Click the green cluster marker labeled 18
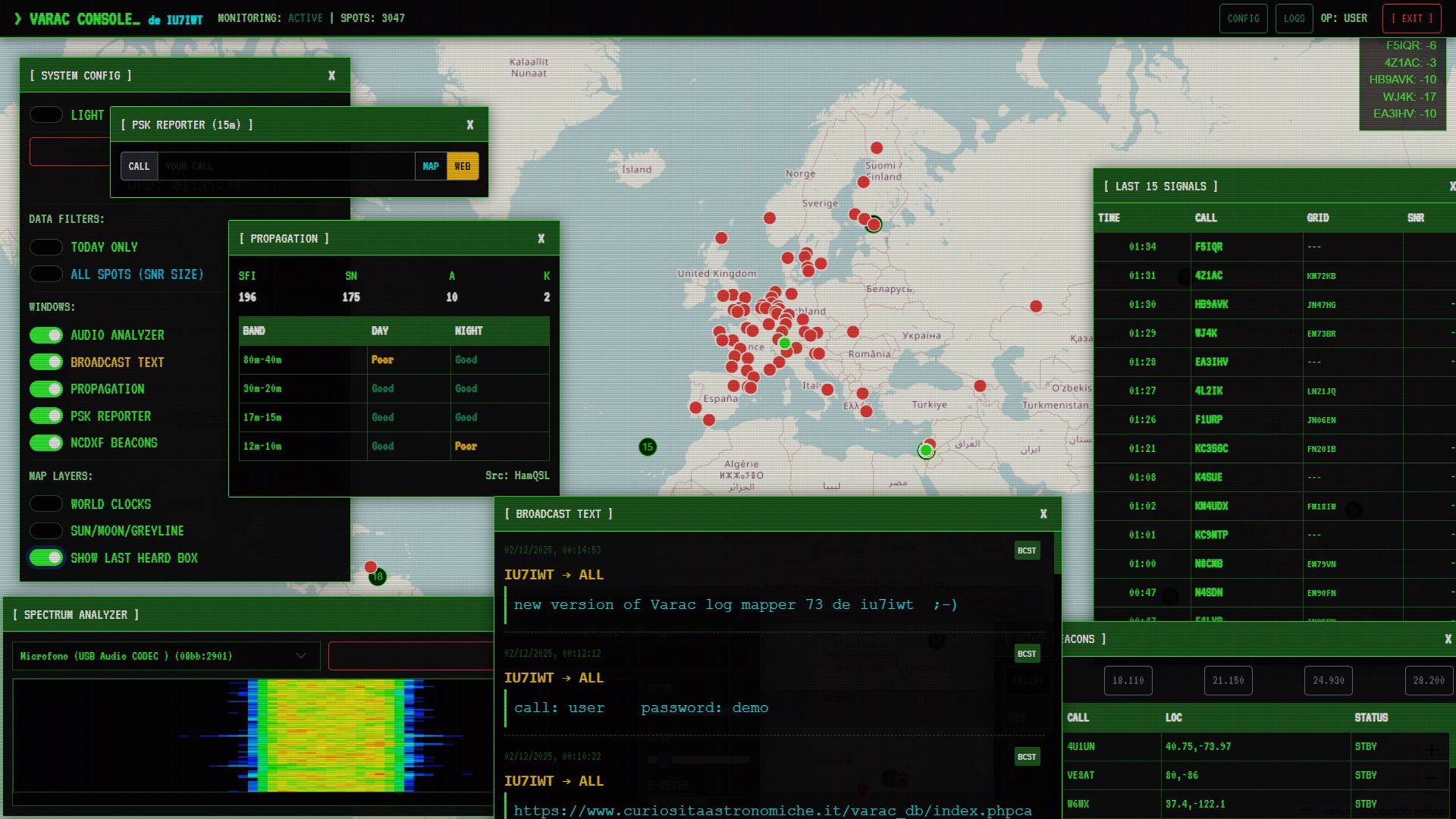1456x819 pixels. point(378,577)
